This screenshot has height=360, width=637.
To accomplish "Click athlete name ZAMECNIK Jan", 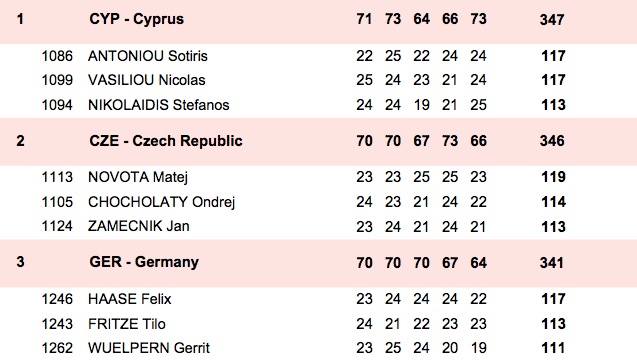I will [x=139, y=226].
